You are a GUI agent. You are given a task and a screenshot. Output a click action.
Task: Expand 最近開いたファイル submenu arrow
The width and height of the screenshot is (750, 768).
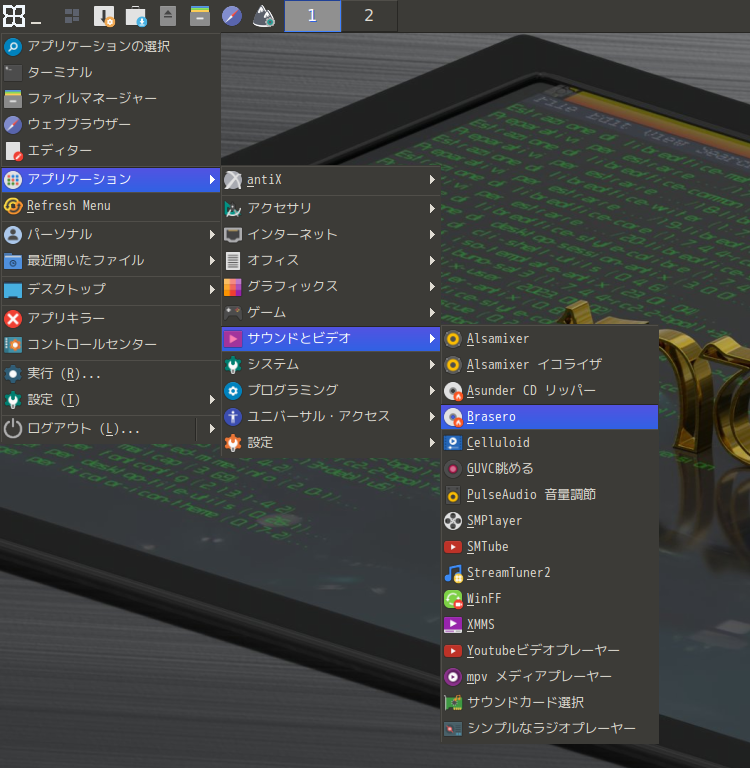pyautogui.click(x=212, y=261)
